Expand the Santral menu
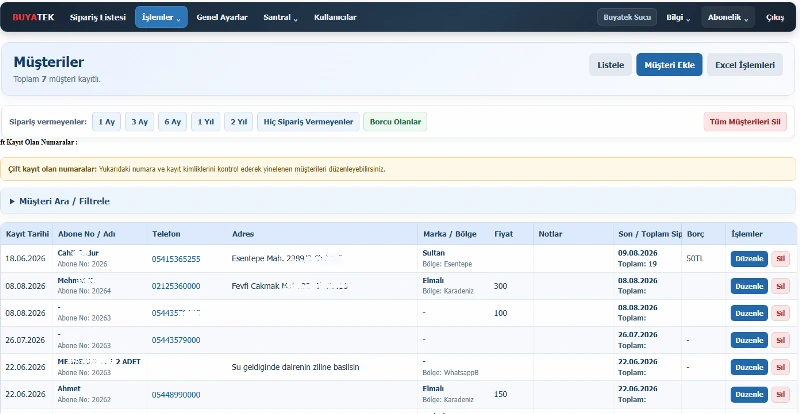 pos(281,17)
